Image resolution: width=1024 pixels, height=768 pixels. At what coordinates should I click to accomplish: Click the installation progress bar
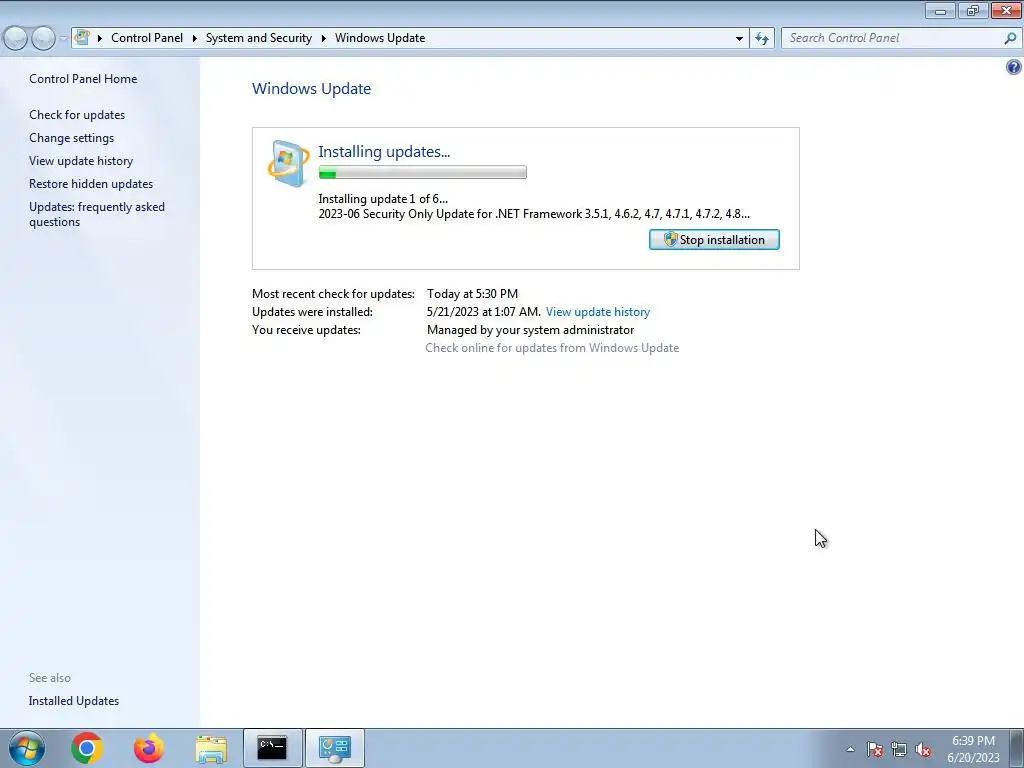coord(423,172)
